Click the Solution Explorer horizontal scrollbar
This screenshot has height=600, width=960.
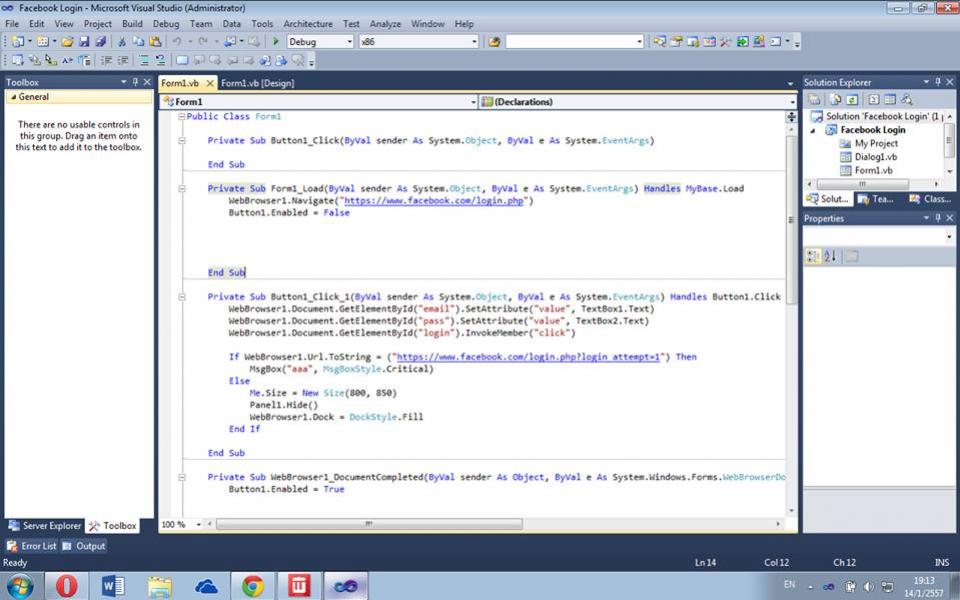[x=862, y=184]
